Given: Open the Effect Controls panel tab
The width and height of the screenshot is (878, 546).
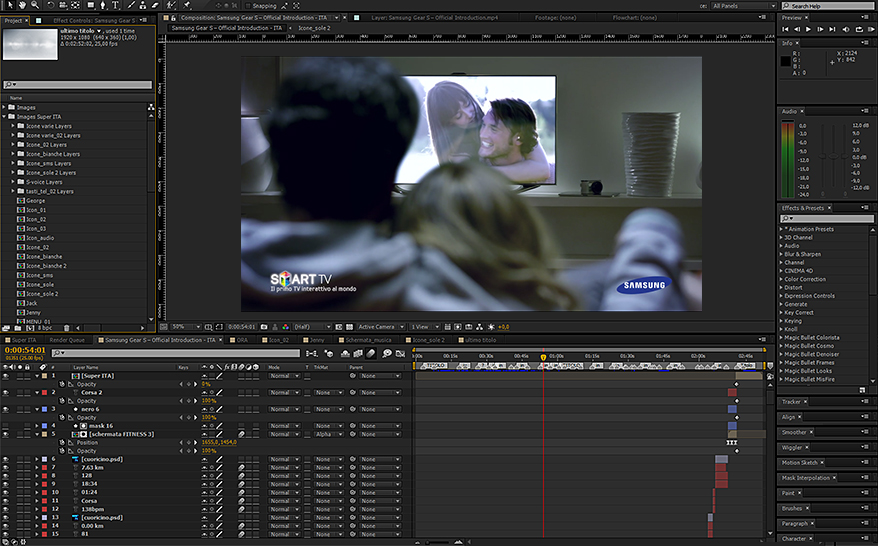Looking at the screenshot, I should point(94,20).
